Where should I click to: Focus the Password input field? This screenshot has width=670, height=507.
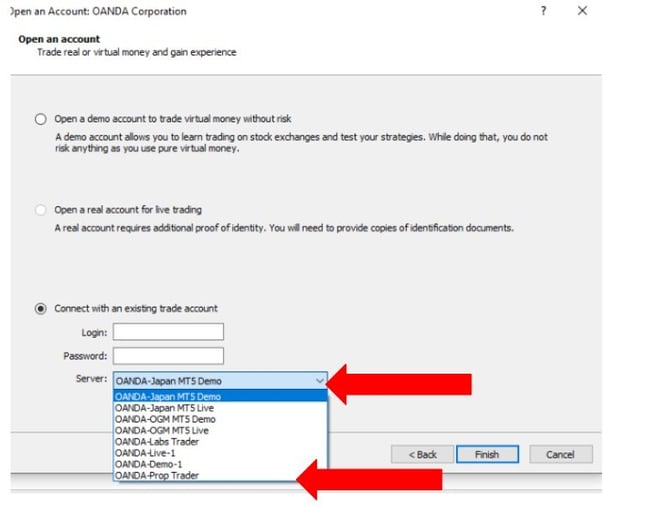[168, 355]
